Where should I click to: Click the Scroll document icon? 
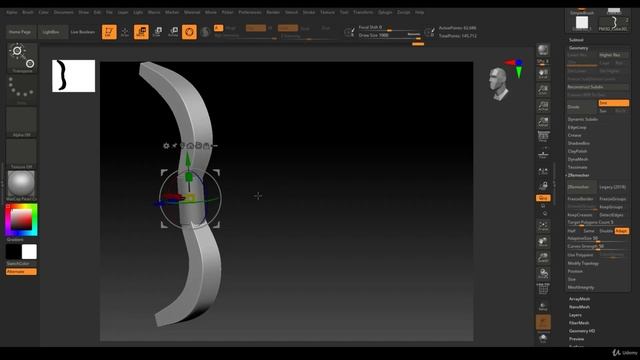click(x=543, y=73)
